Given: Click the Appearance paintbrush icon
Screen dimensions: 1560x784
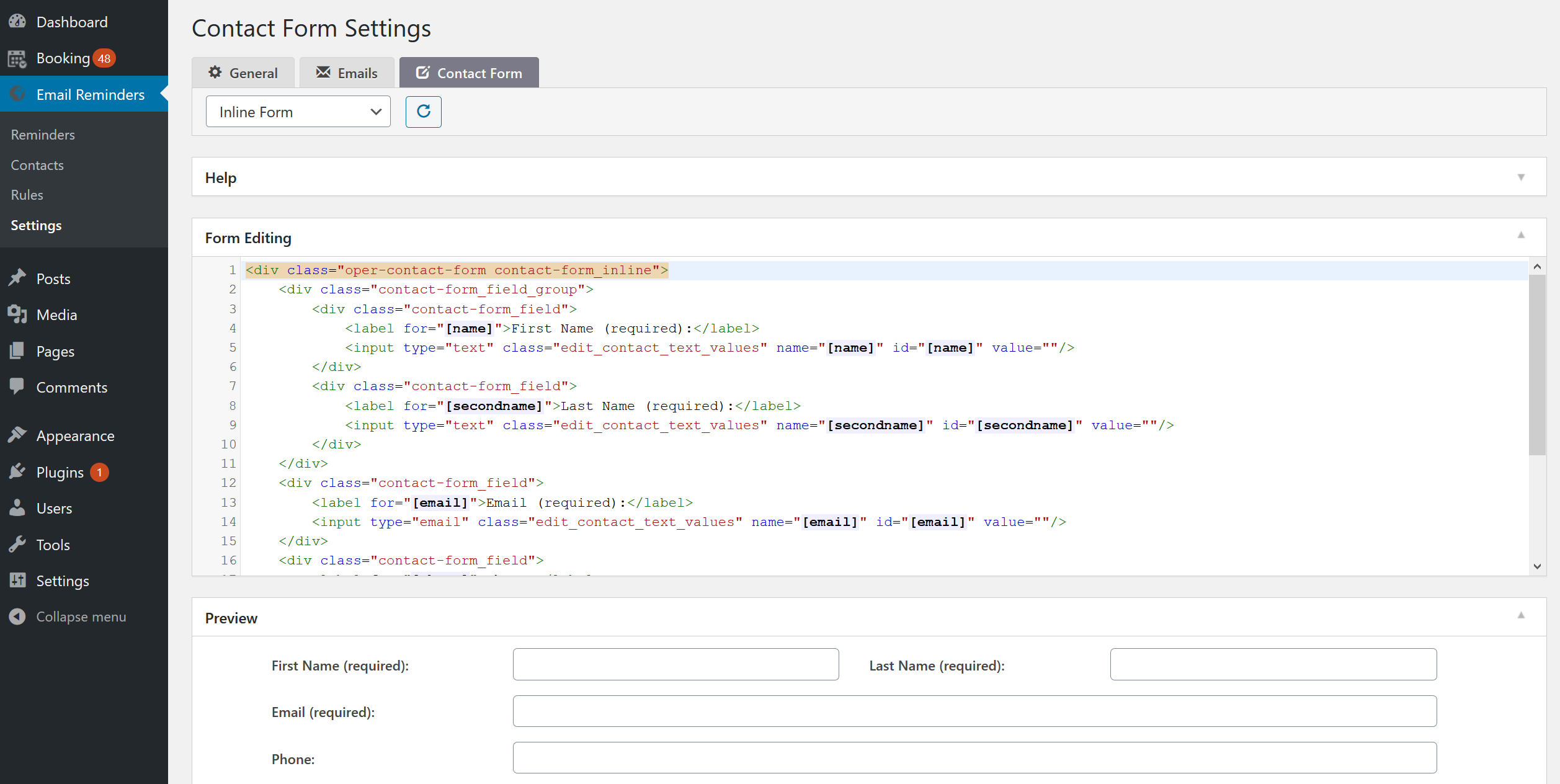Looking at the screenshot, I should click(17, 435).
